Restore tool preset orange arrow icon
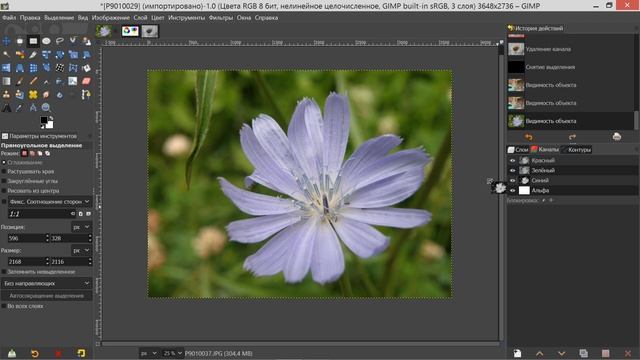The image size is (640, 360). click(35, 353)
